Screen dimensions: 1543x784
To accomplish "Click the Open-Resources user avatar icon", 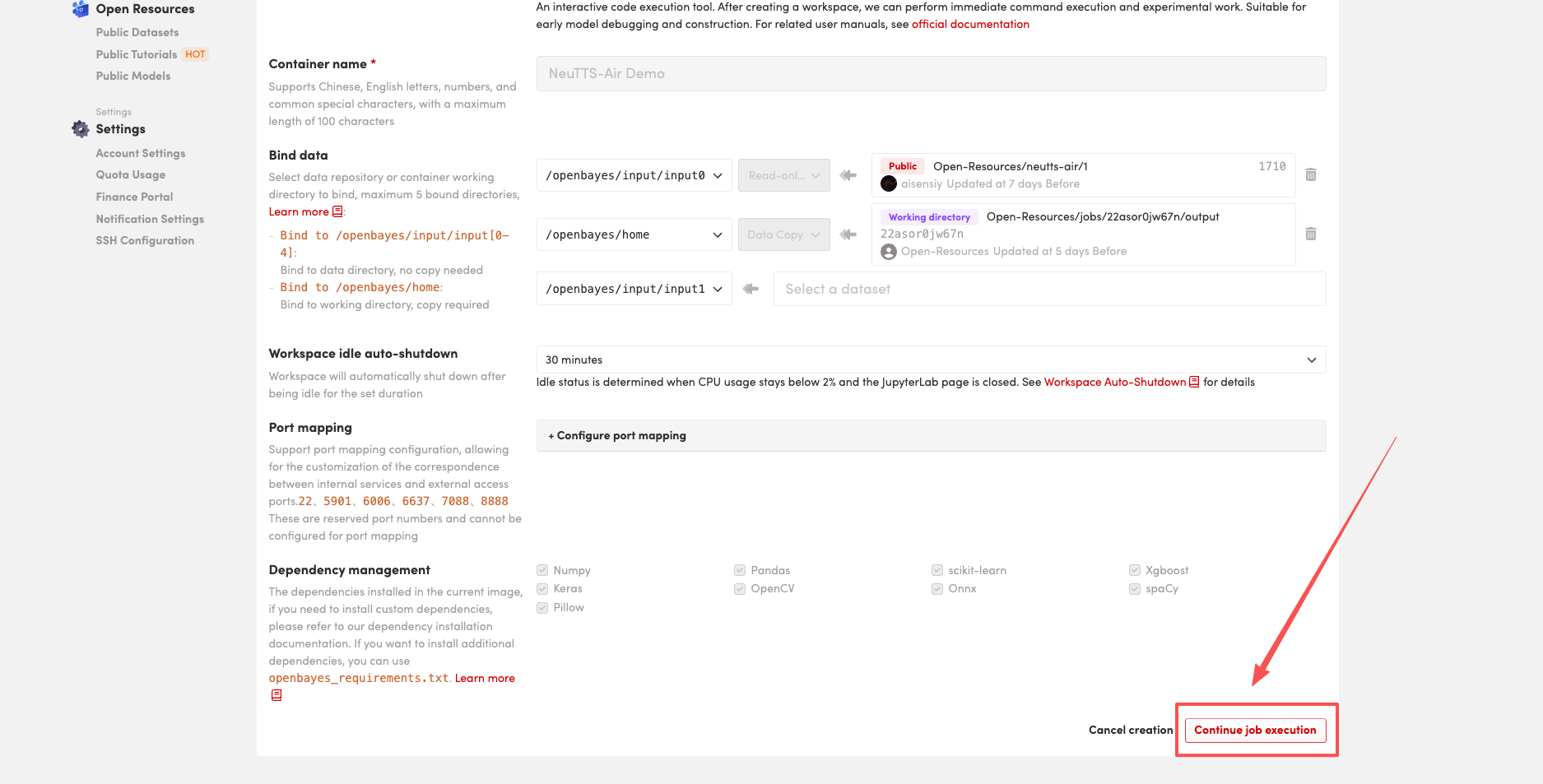I will click(889, 252).
